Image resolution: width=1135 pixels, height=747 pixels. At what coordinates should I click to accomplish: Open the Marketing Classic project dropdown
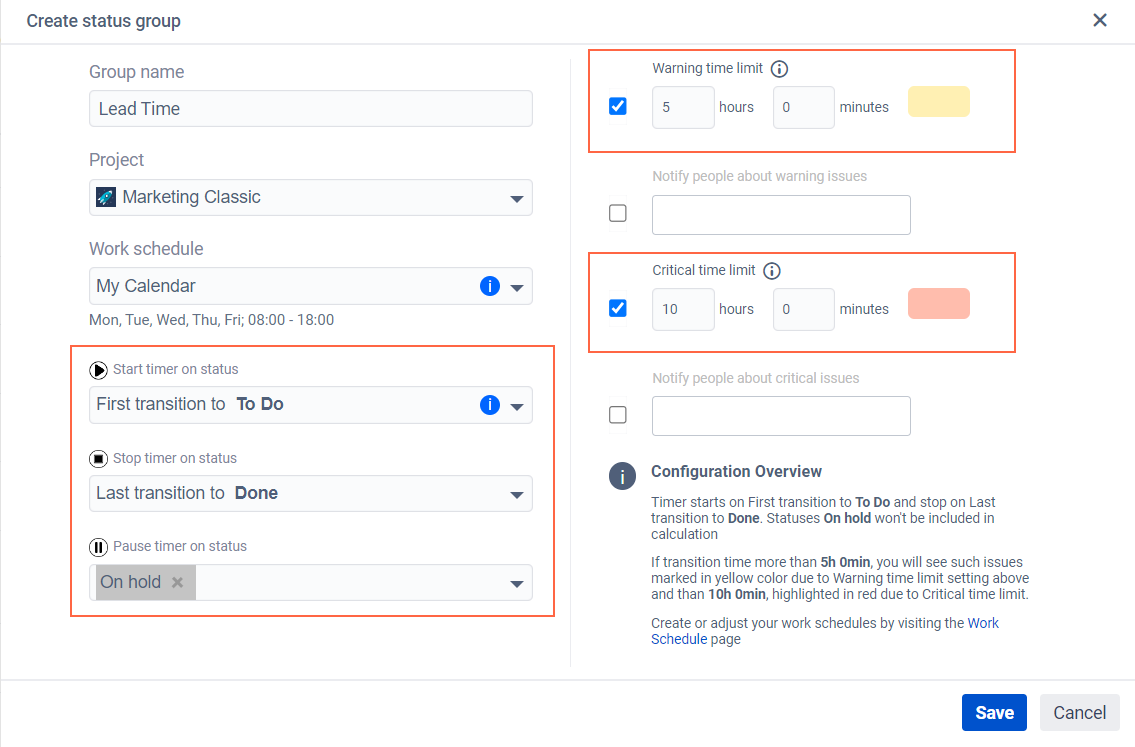click(311, 198)
